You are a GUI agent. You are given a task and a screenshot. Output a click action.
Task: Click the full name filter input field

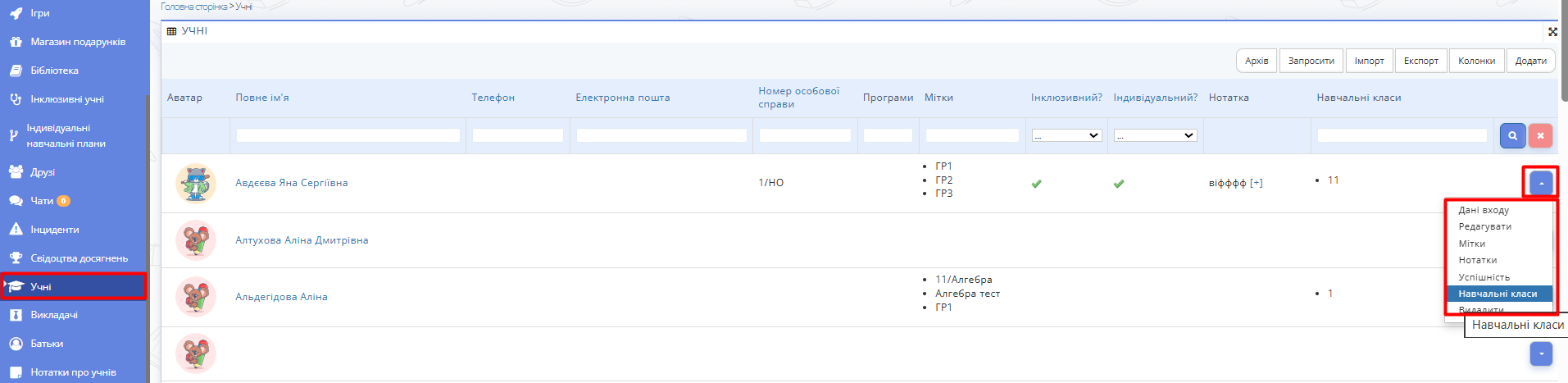348,135
